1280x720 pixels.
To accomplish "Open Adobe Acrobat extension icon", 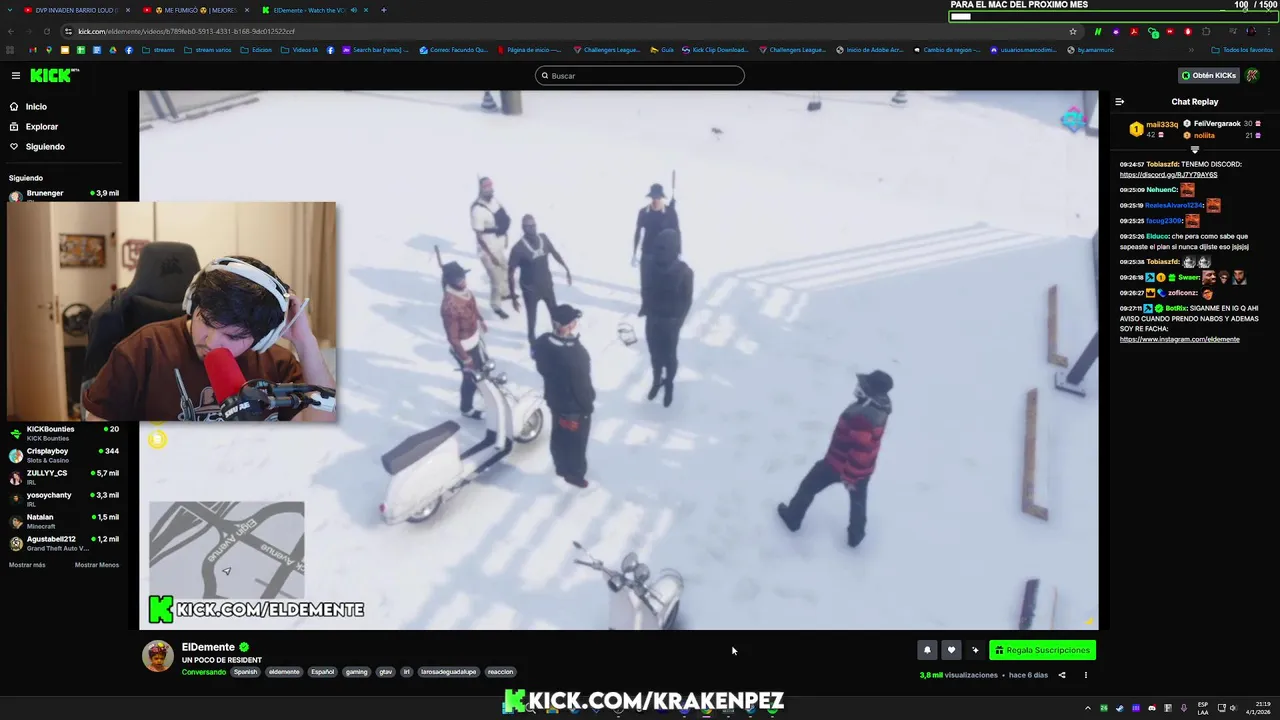I will point(1134,31).
